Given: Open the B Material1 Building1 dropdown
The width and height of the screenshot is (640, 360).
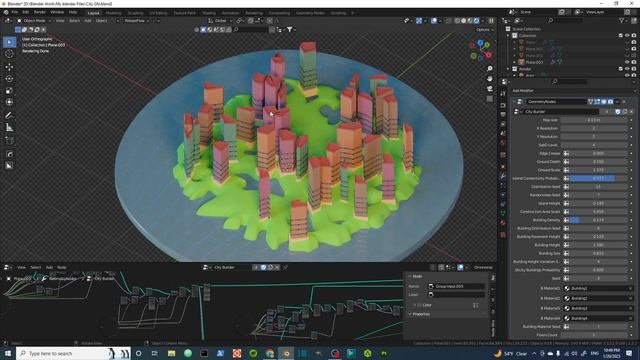Looking at the screenshot, I should click(x=599, y=288).
